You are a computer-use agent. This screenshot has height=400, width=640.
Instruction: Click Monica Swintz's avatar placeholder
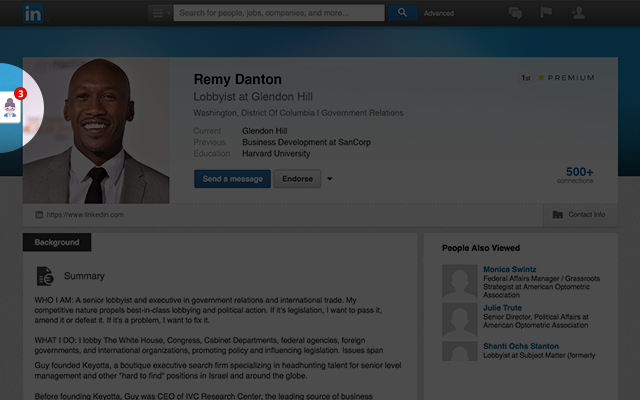460,282
